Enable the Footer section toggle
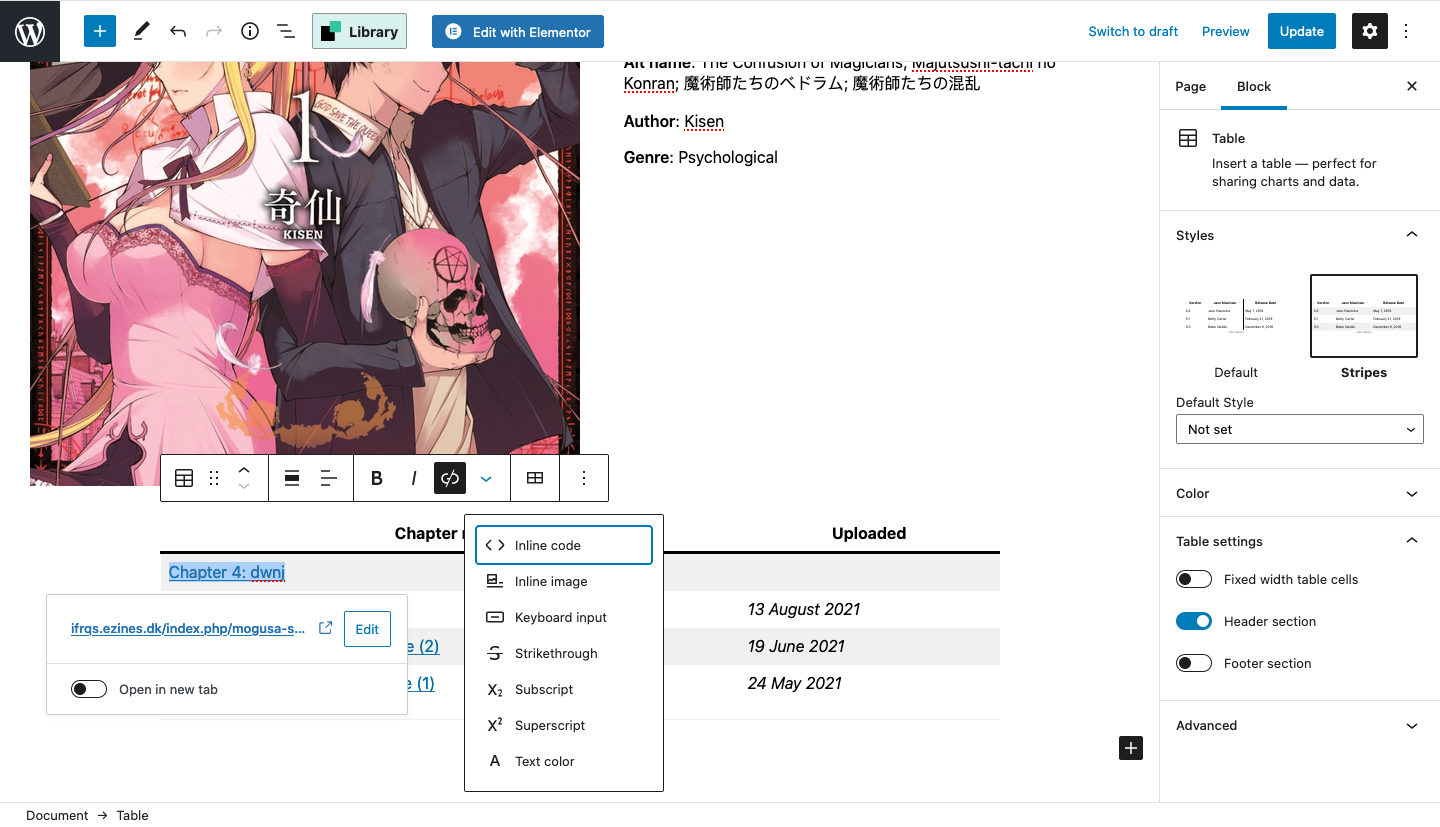Screen dimensions: 1440x827 pyautogui.click(x=1194, y=663)
